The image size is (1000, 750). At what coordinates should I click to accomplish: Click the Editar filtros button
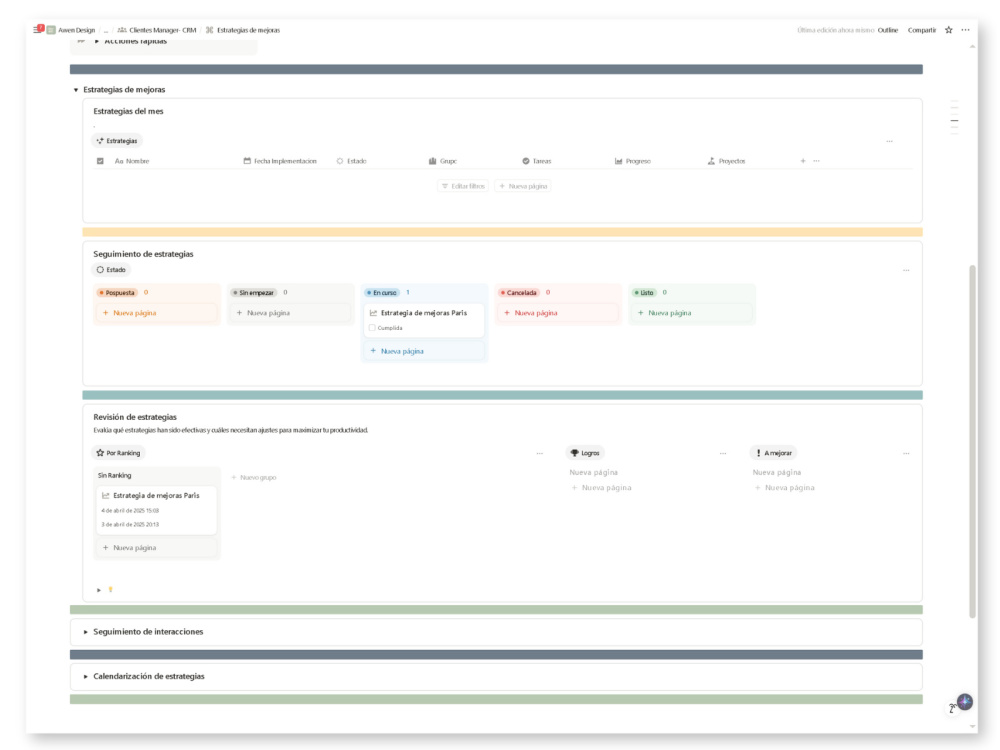point(464,186)
